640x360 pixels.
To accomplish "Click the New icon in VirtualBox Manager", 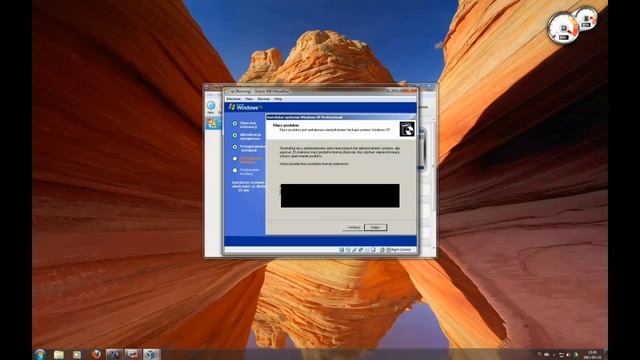I will (211, 107).
